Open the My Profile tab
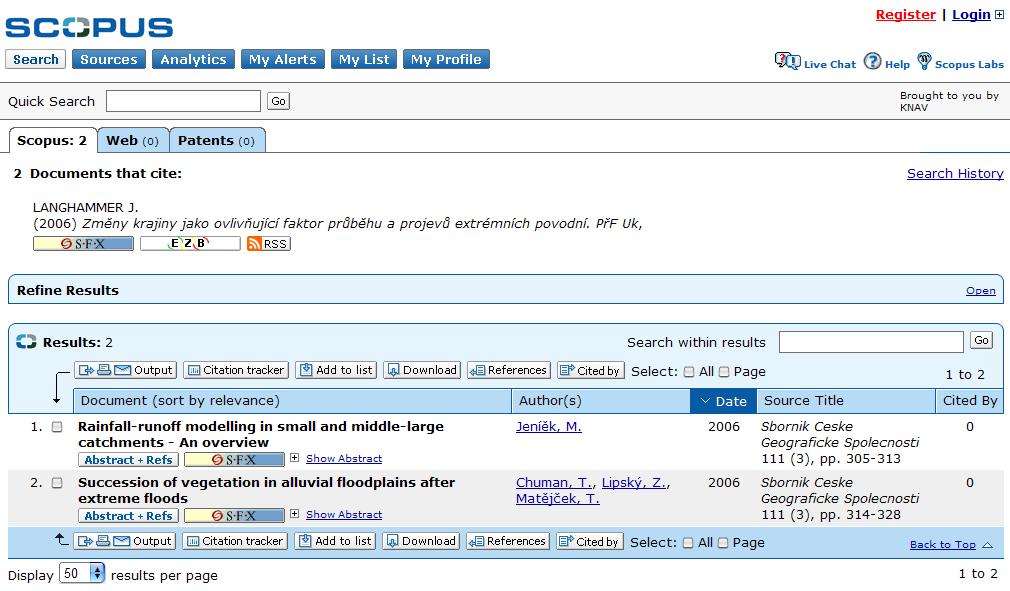The width and height of the screenshot is (1010, 591). coord(446,59)
